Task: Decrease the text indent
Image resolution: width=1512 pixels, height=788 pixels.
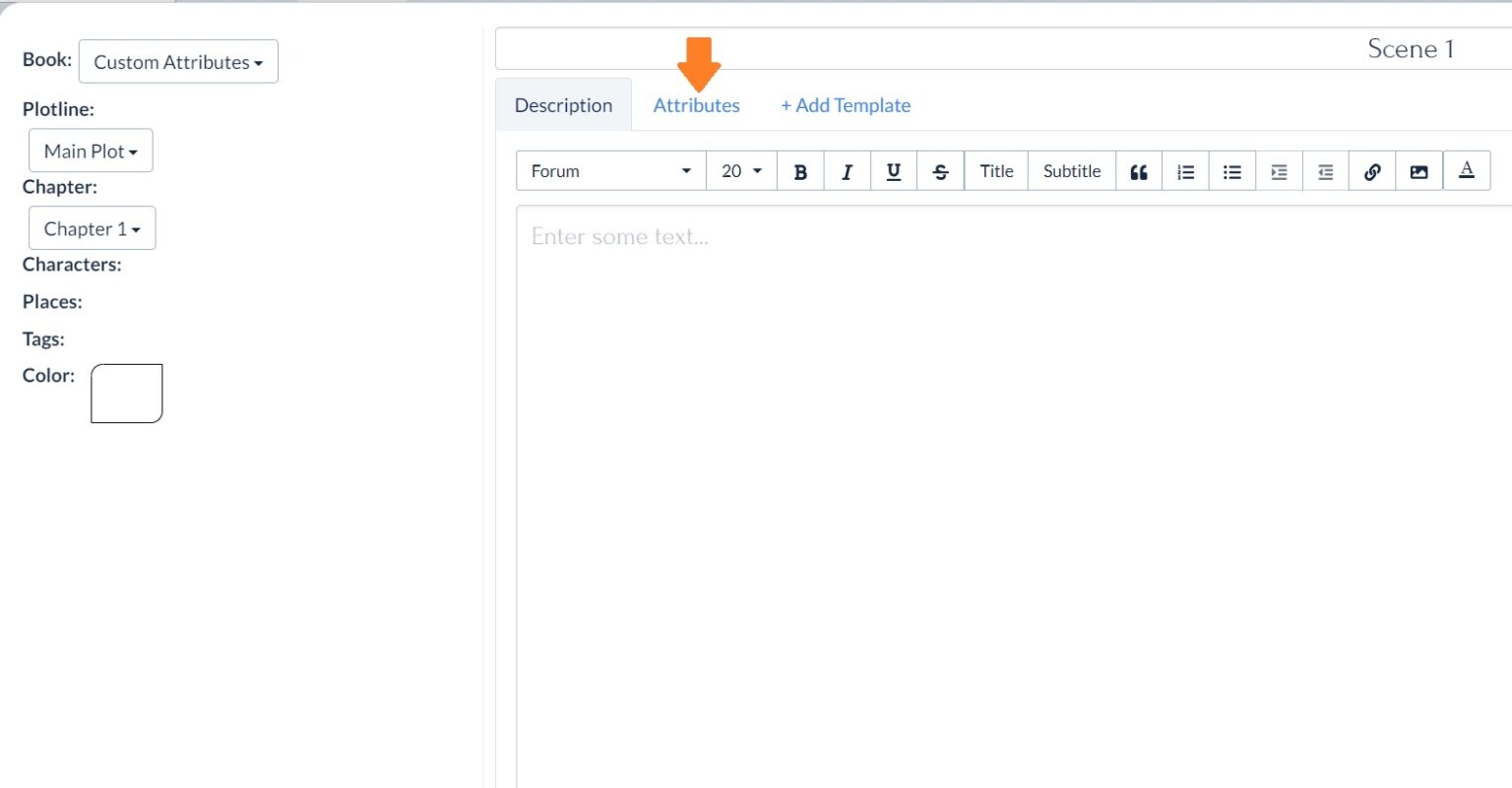Action: tap(1325, 171)
